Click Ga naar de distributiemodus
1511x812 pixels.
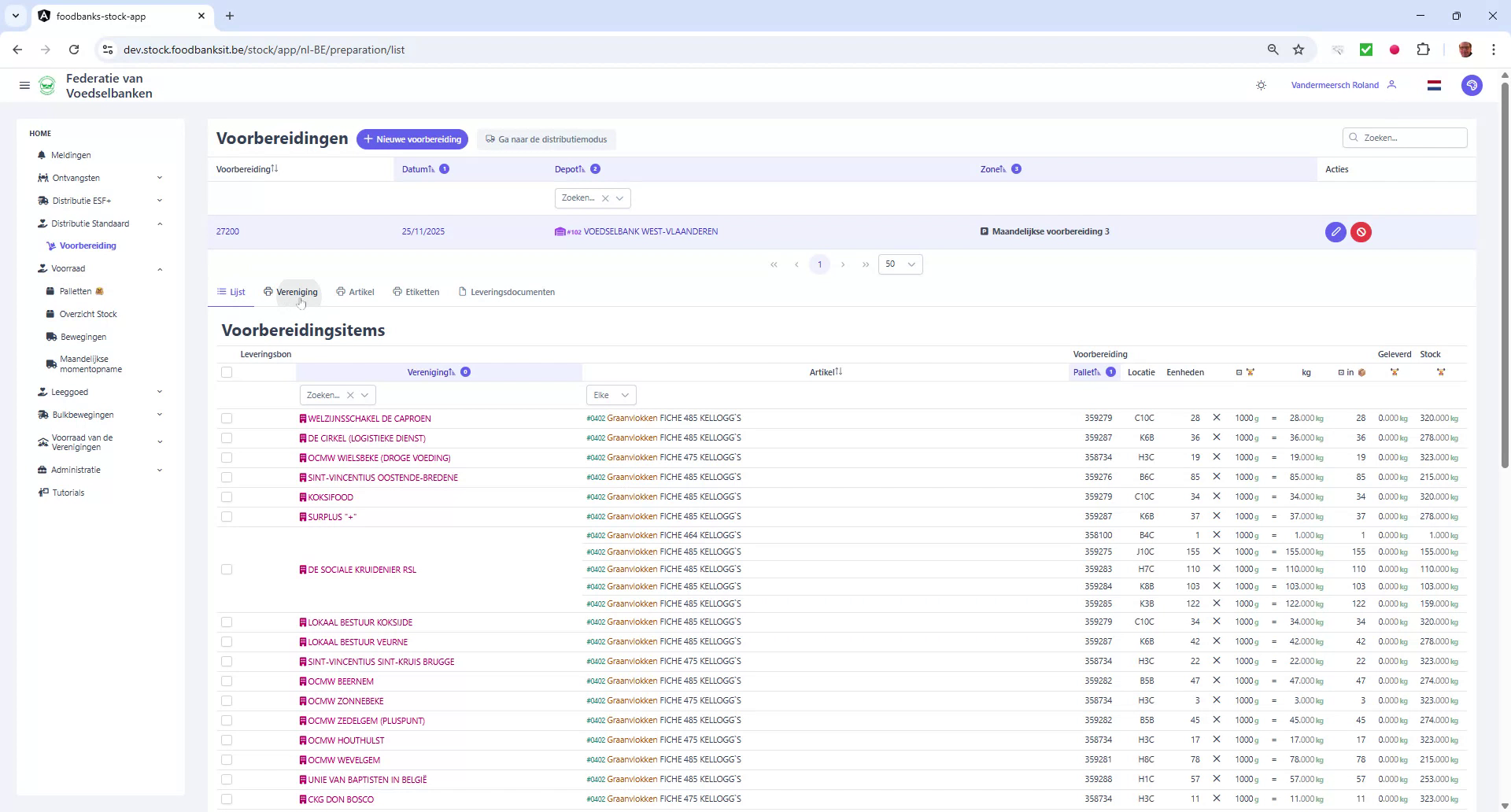click(x=546, y=139)
